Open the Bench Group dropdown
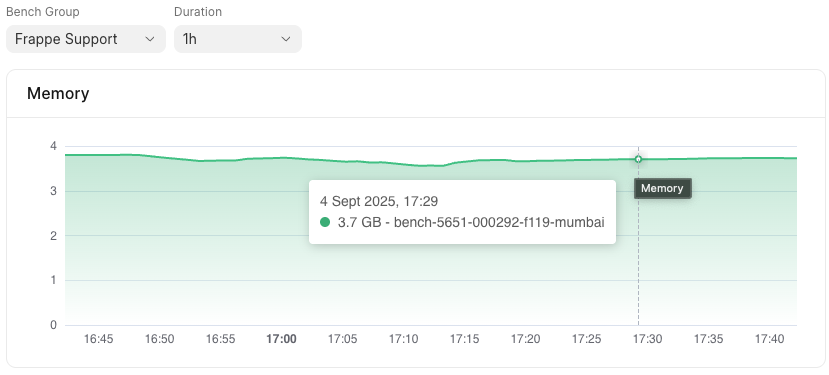Screen dimensions: 829x375 86,39
